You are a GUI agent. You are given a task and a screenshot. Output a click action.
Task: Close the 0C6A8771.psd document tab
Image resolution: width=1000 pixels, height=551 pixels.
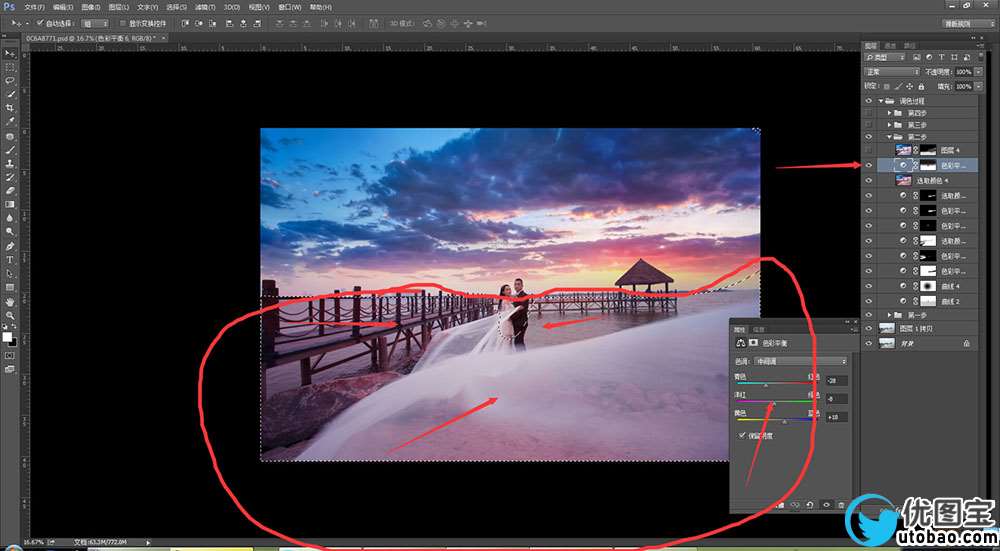165,38
